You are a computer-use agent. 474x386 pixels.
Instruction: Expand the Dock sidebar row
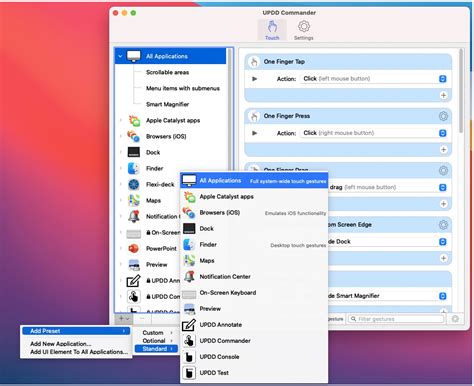(121, 152)
